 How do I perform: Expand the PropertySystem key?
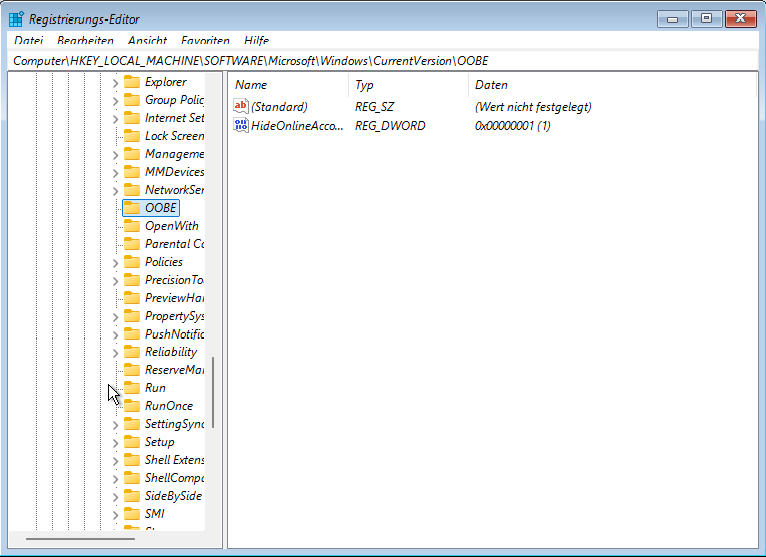pyautogui.click(x=115, y=317)
